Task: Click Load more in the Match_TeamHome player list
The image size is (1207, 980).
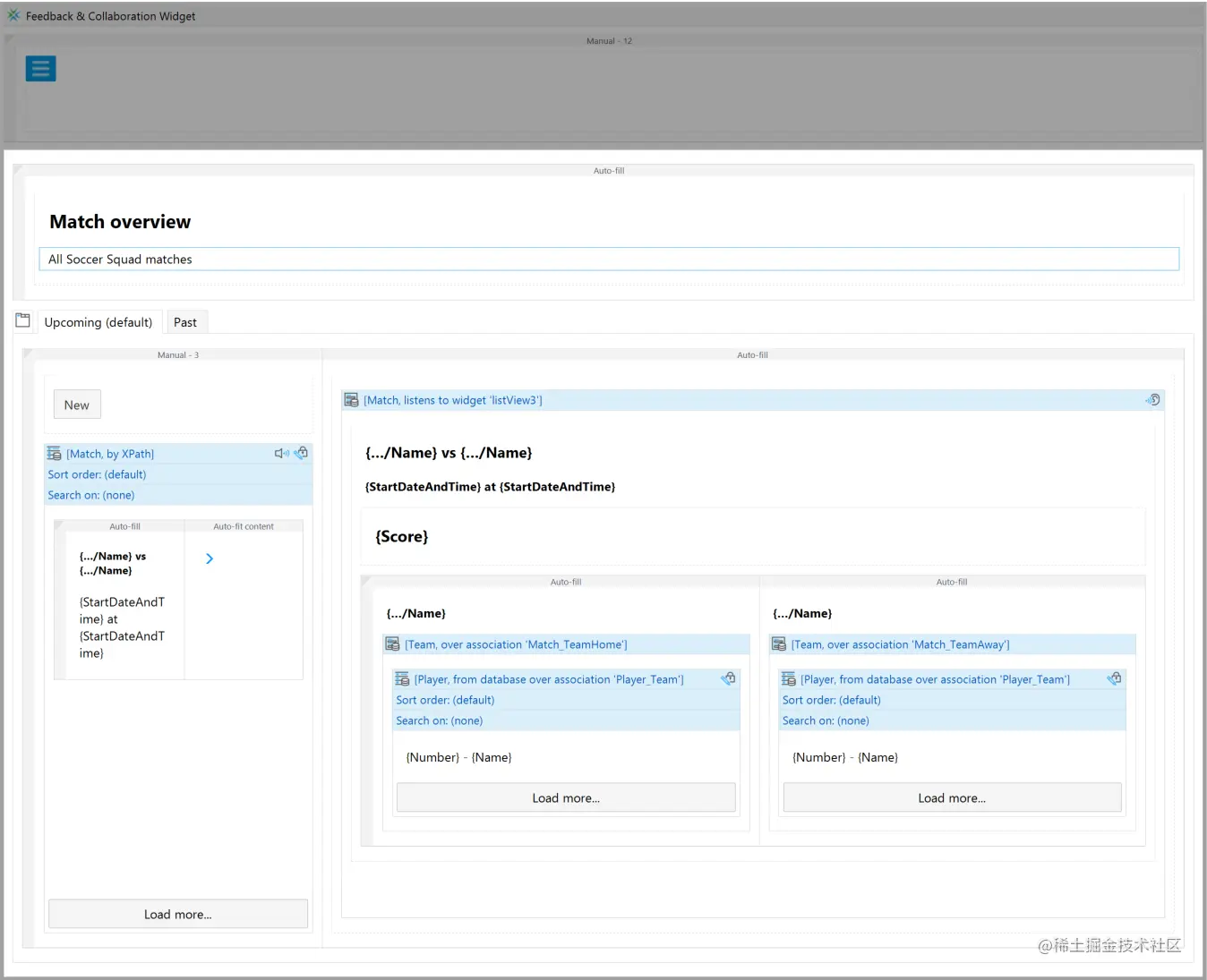Action: pos(566,797)
